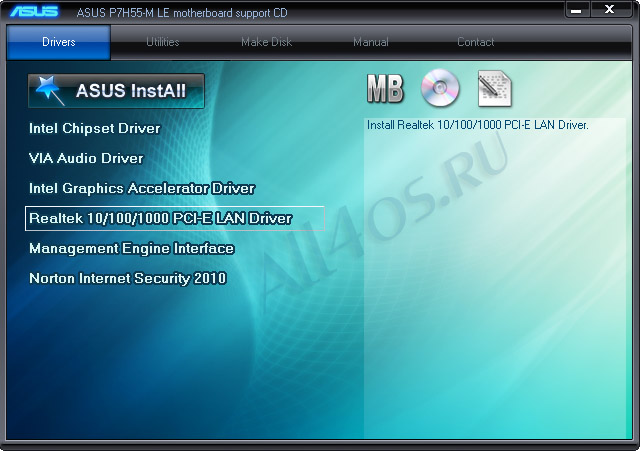Open the Manual tab

coord(371,42)
